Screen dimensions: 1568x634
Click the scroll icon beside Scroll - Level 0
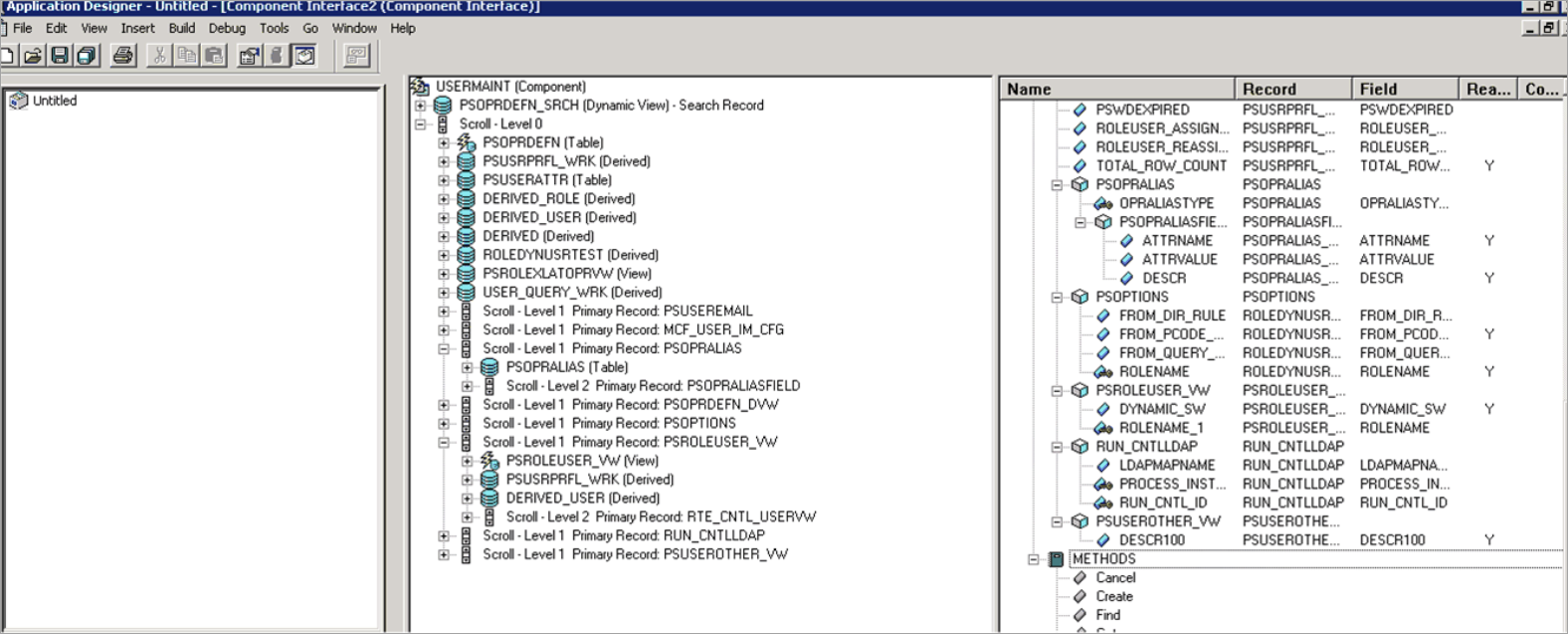point(443,124)
